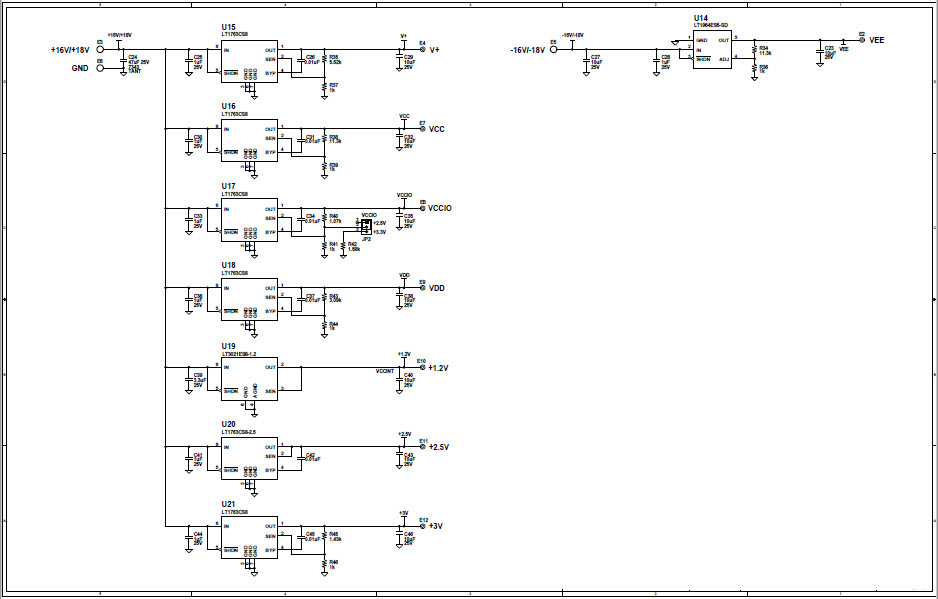938x599 pixels.
Task: Select resistor R34 11.3k beside U14
Action: (x=754, y=49)
